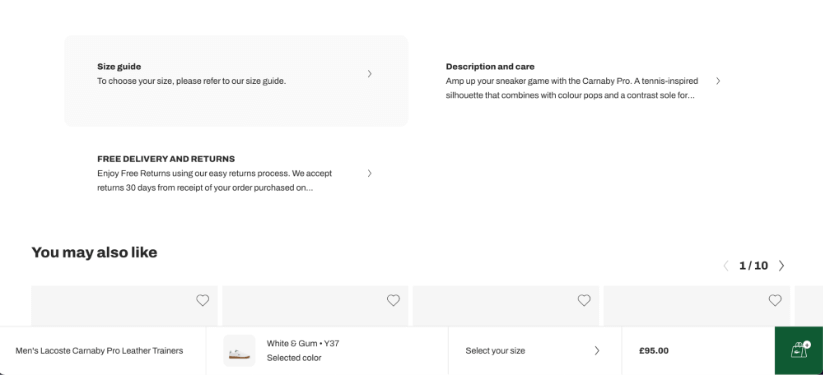Click Men's Lacoste Carnaby Pro Leather Trainers title
The image size is (823, 375).
pos(99,351)
